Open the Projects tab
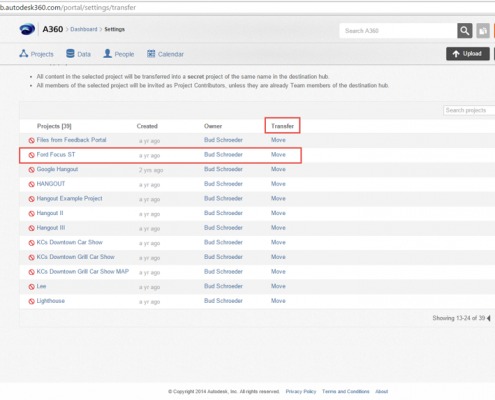This screenshot has width=495, height=400. [36, 54]
